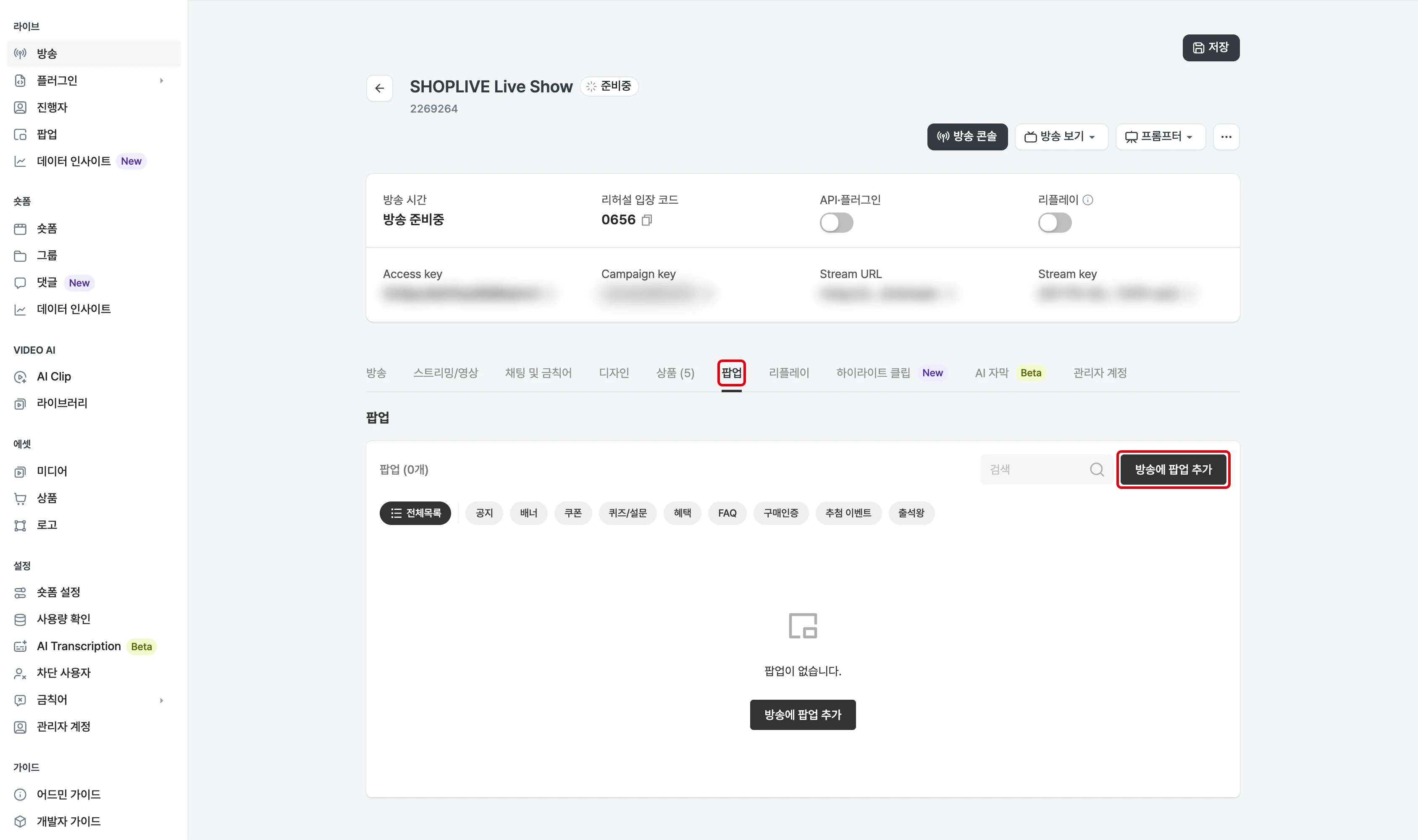This screenshot has height=840, width=1418.
Task: Open 미디어 in the 에셋 section
Action: coord(93,471)
